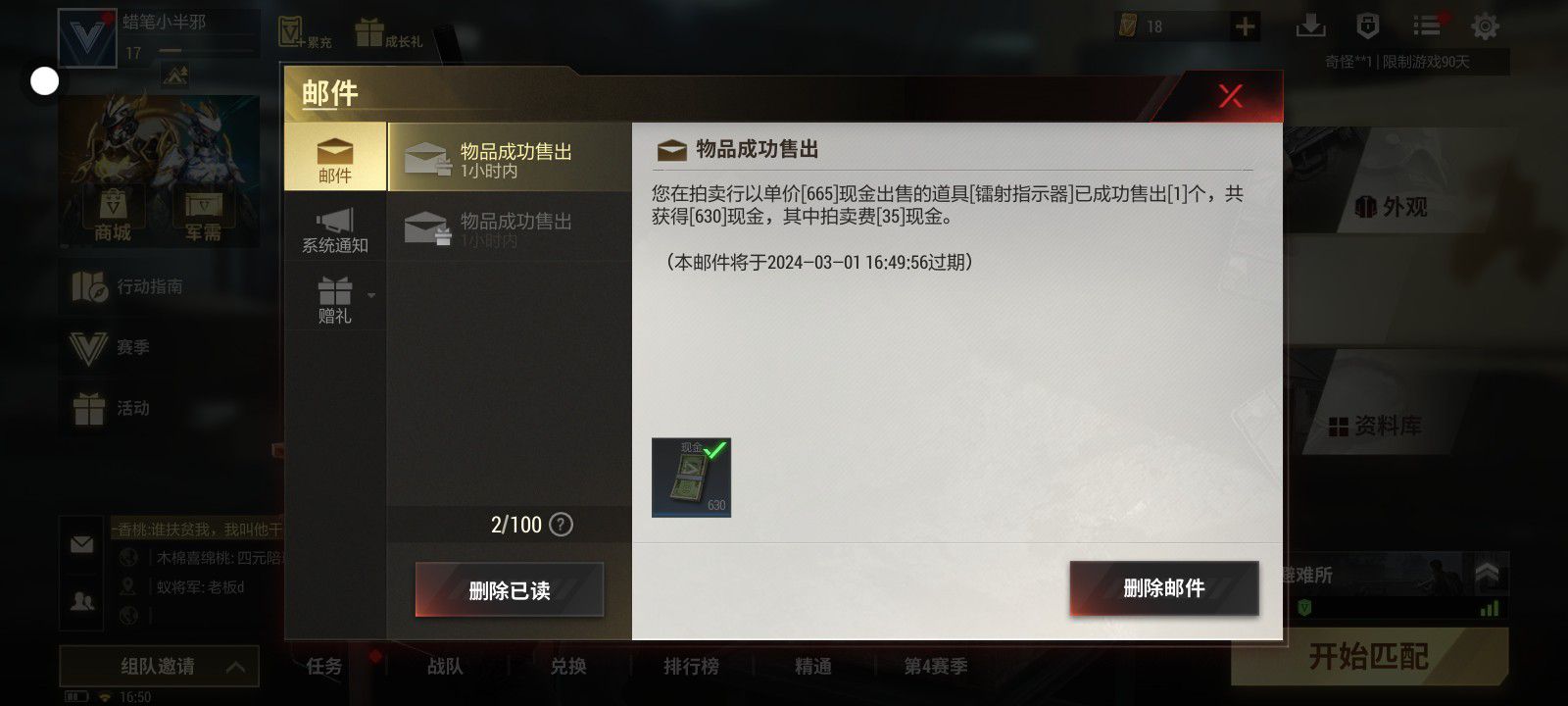Open the 赠礼 gift tab

click(x=335, y=300)
